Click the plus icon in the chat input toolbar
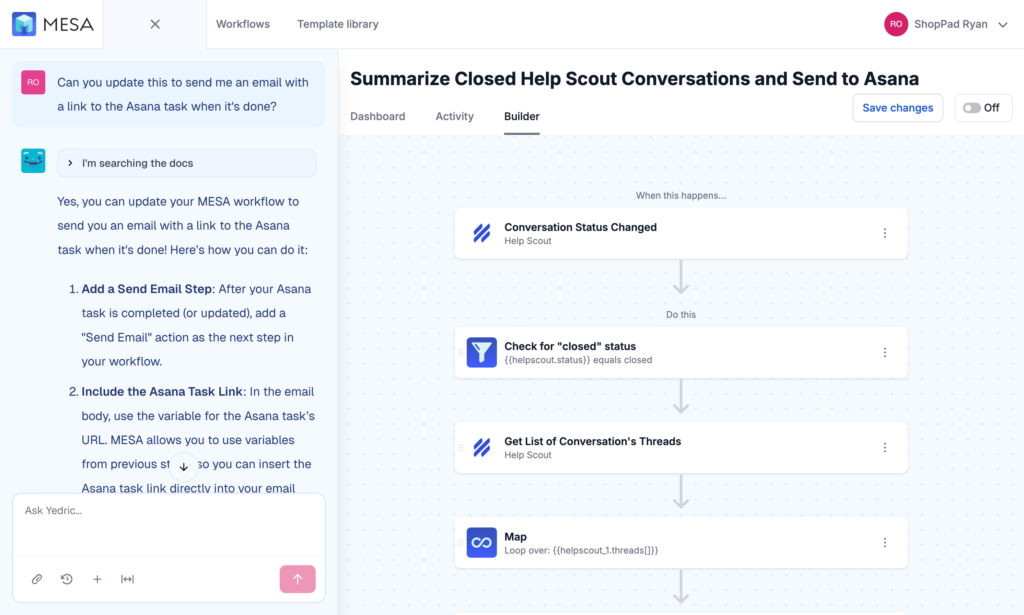The image size is (1024, 615). [97, 579]
